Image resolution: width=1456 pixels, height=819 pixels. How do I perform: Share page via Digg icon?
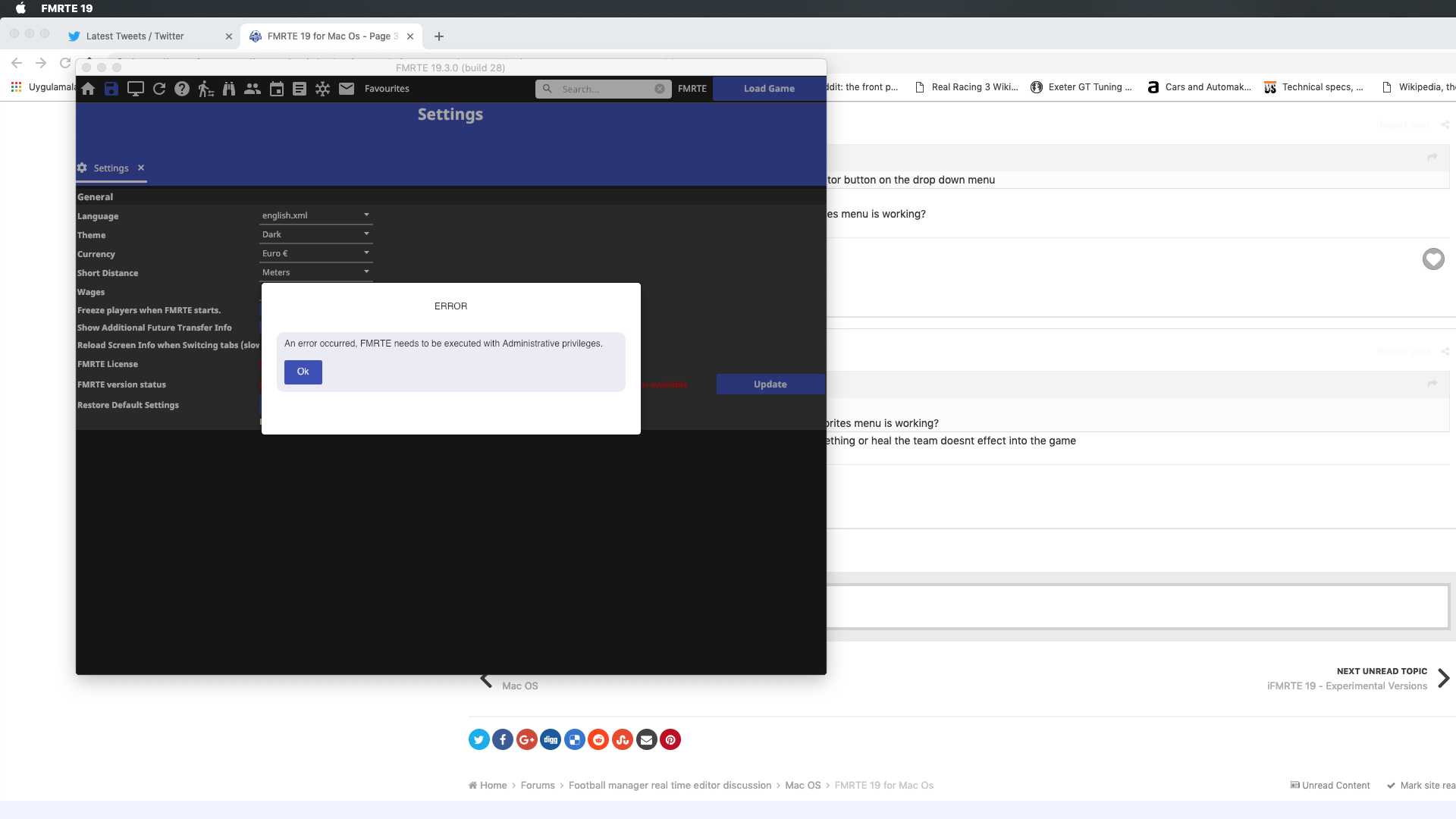tap(551, 739)
